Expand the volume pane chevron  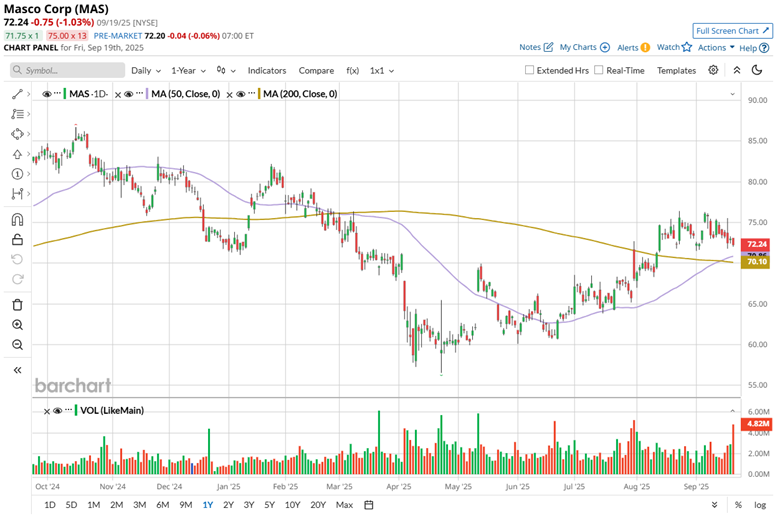(732, 411)
